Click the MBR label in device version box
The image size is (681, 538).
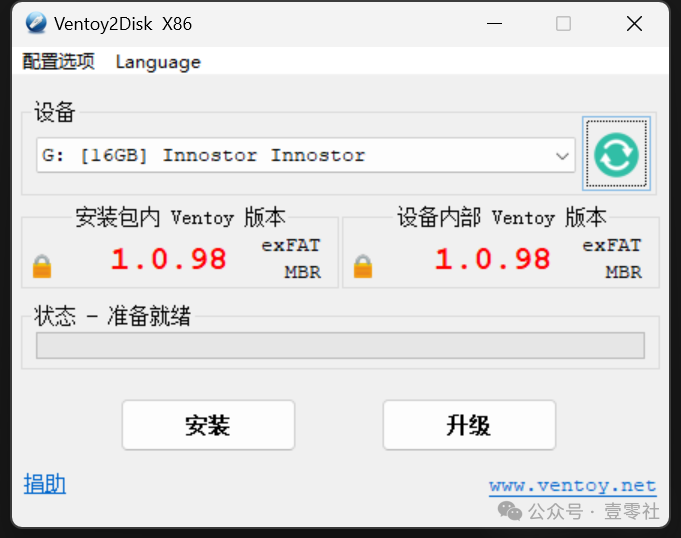tap(624, 272)
